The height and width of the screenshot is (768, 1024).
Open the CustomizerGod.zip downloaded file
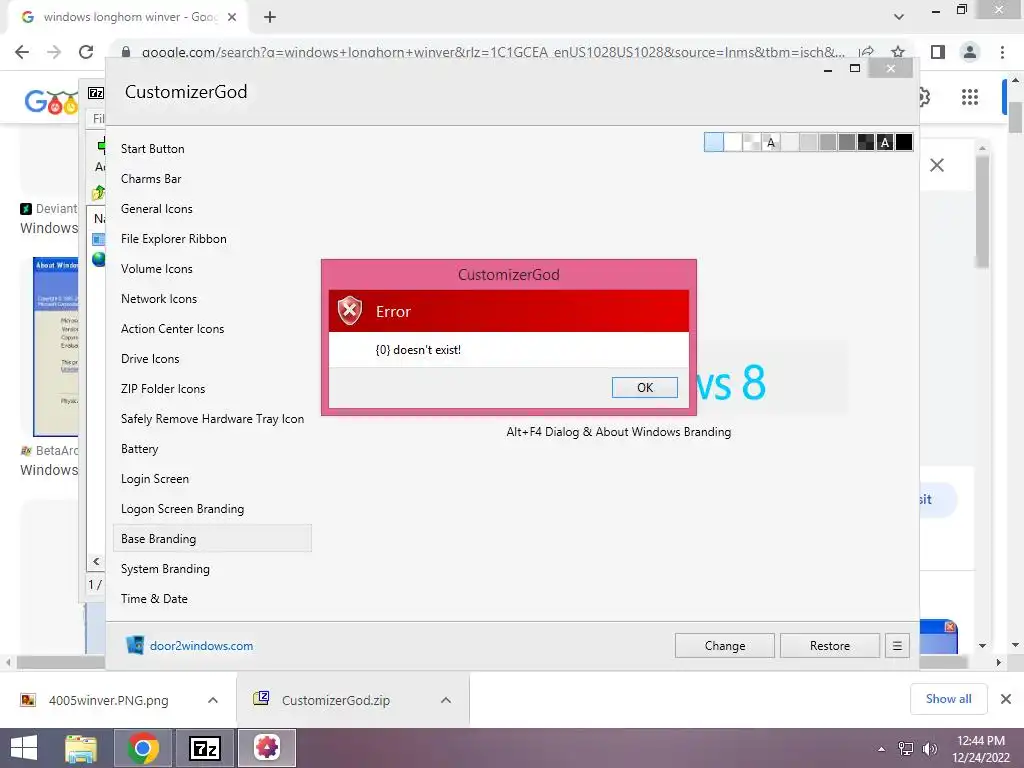(x=336, y=700)
